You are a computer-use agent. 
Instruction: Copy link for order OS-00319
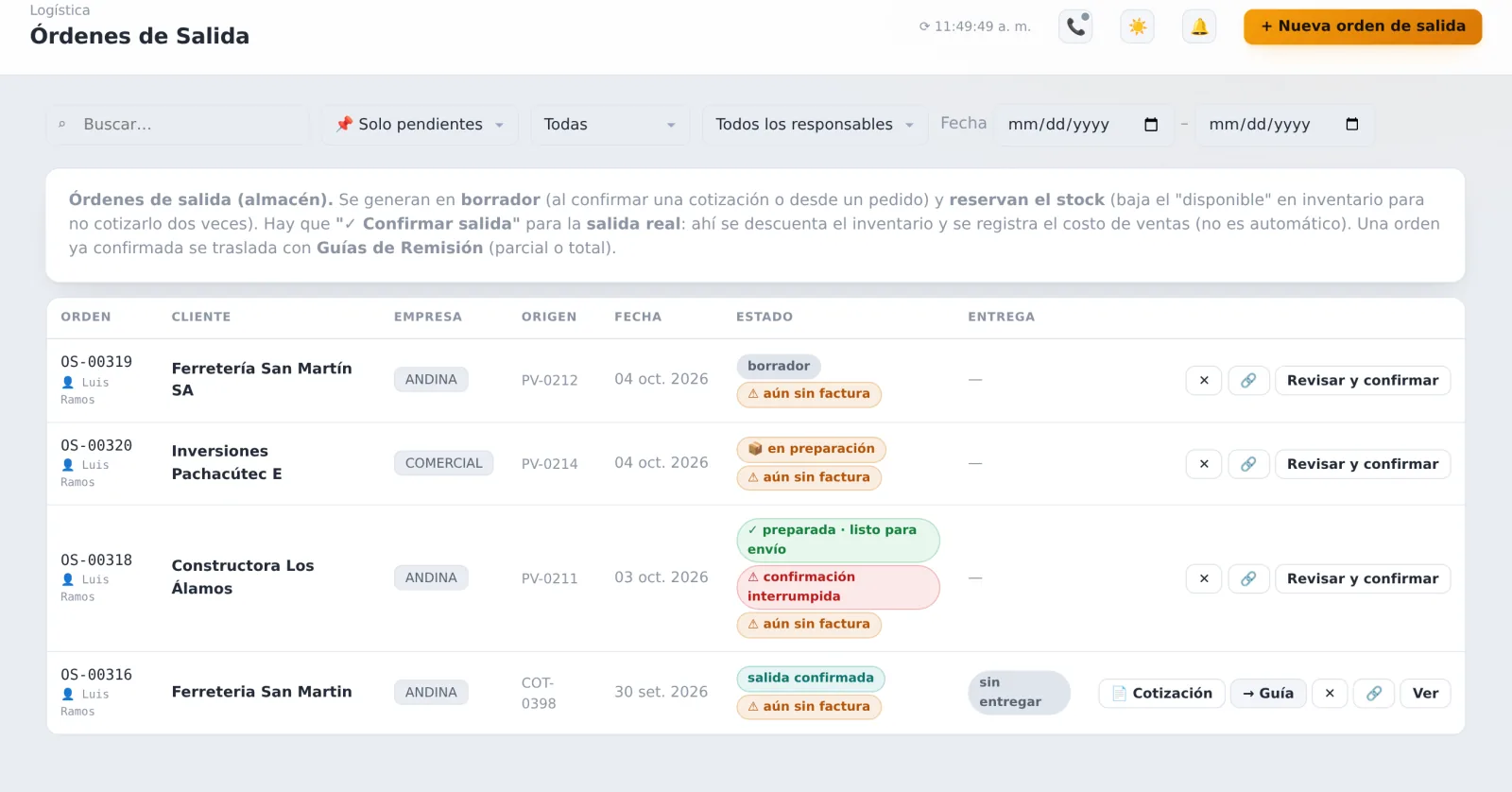click(x=1248, y=380)
